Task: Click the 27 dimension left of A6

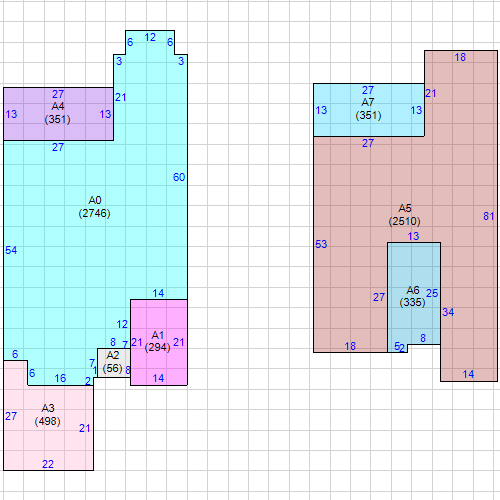Action: click(379, 297)
